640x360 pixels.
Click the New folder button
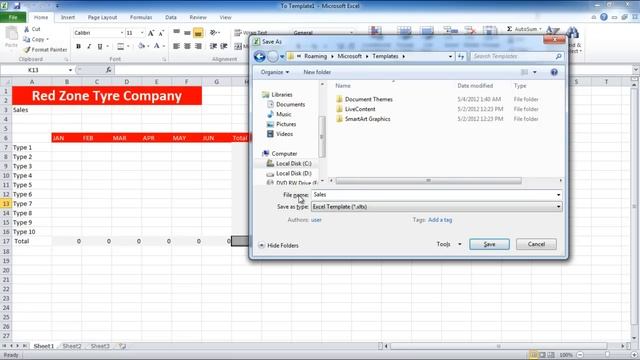317,72
